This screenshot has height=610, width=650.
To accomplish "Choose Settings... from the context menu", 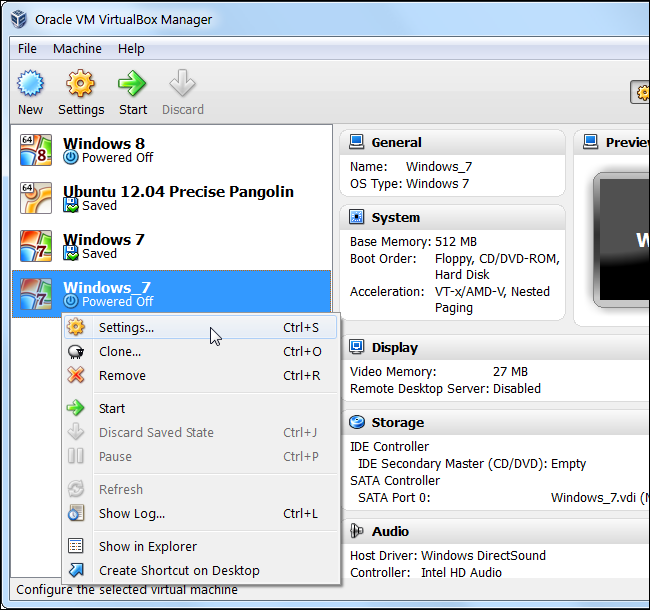I will [126, 328].
